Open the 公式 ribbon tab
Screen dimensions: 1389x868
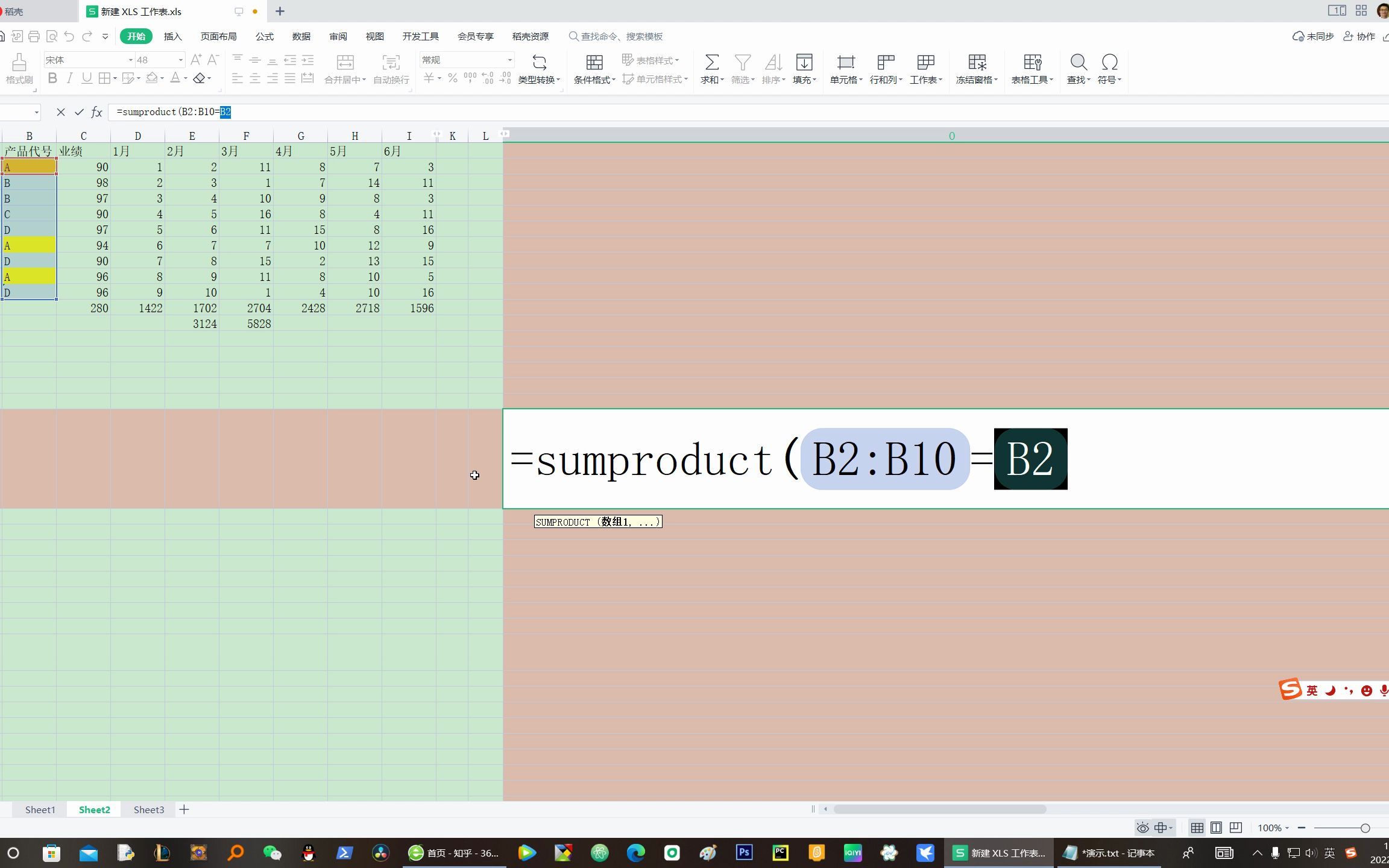point(264,36)
